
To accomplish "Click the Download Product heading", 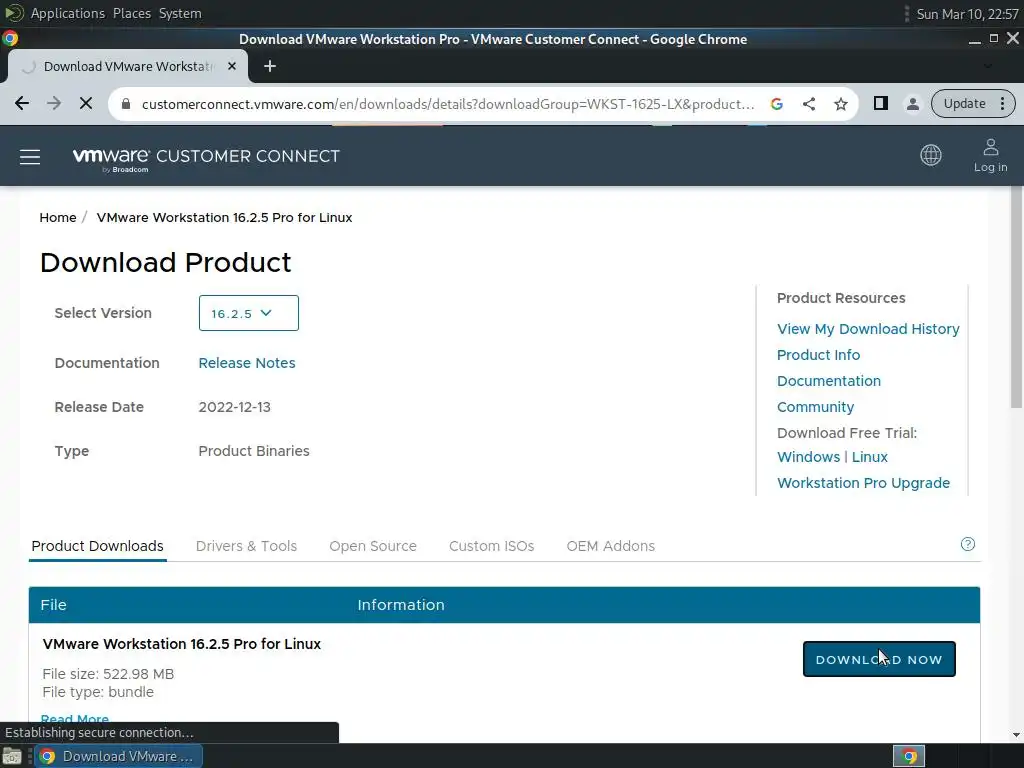I will (166, 263).
